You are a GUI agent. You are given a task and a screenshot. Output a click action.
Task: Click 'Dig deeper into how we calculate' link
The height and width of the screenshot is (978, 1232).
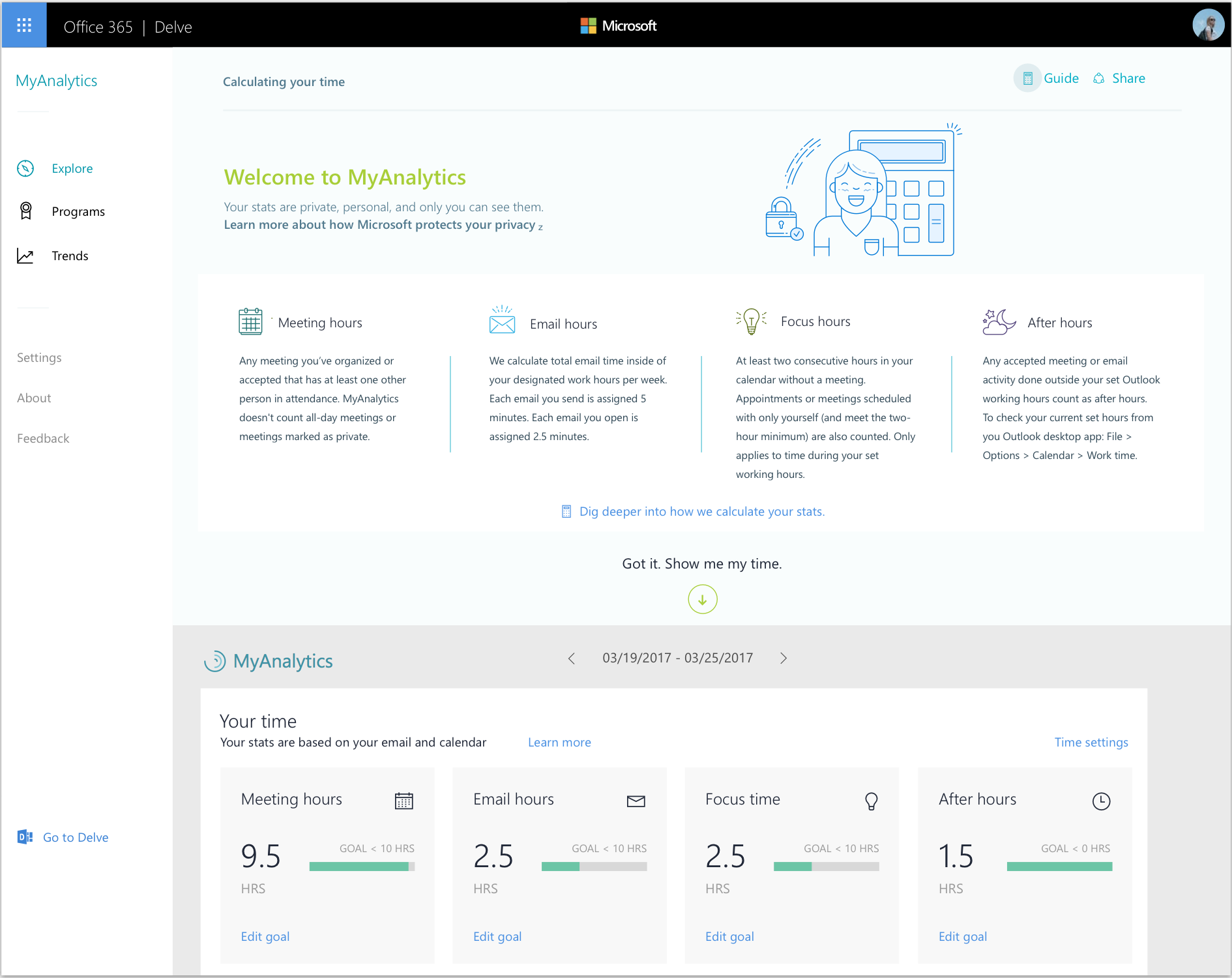pos(701,512)
